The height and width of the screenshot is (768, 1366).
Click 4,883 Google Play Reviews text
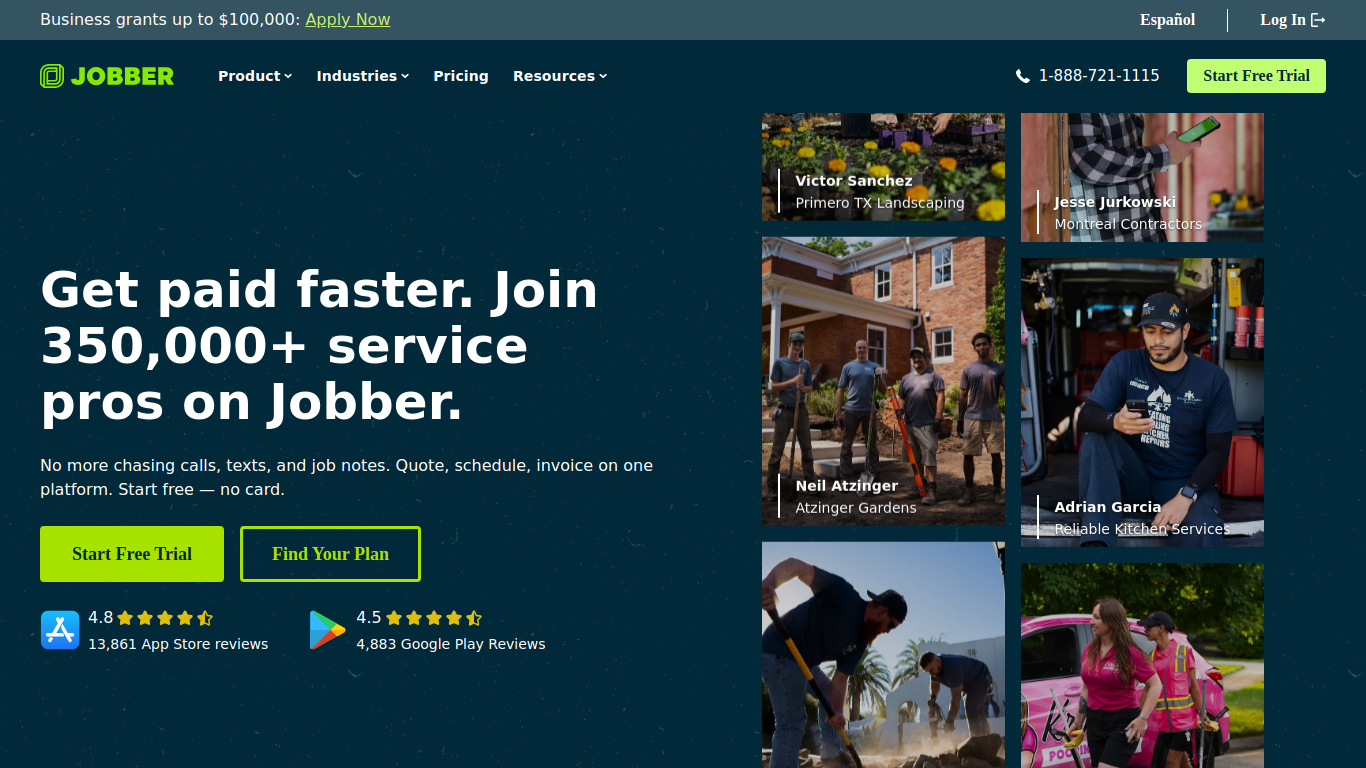pos(451,644)
